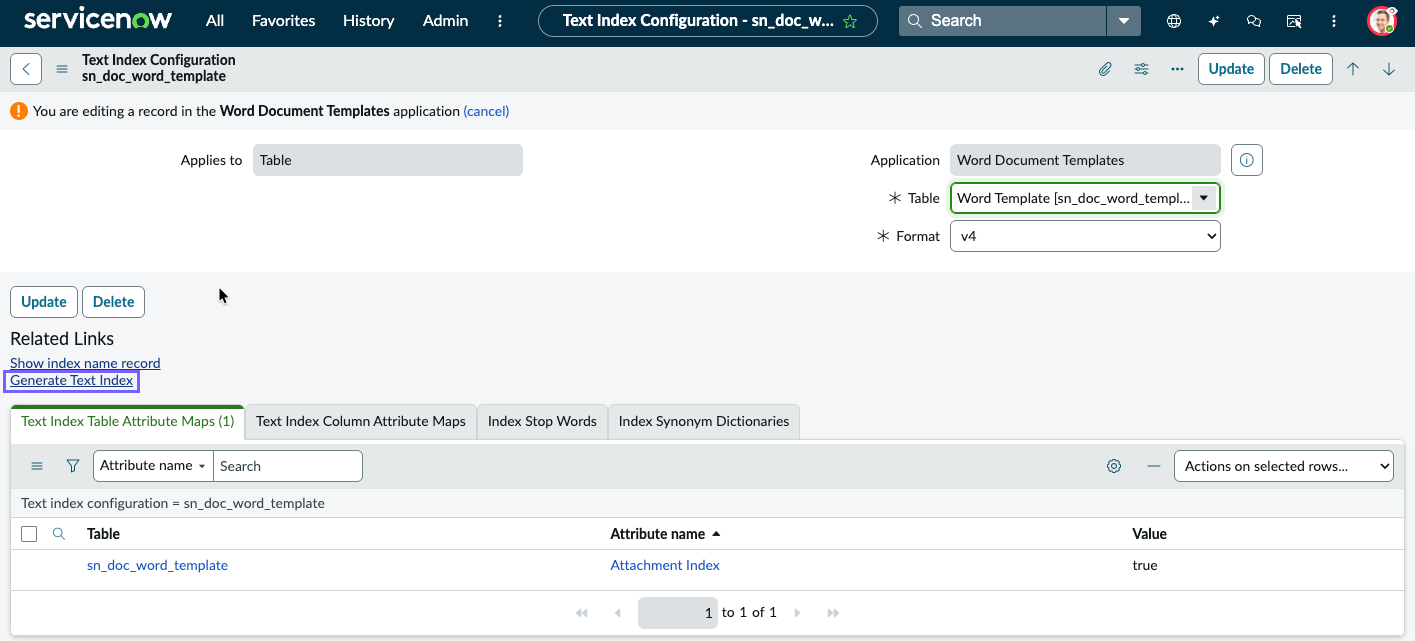The width and height of the screenshot is (1415, 641).
Task: Toggle the favorite star in the title pill
Action: point(850,21)
